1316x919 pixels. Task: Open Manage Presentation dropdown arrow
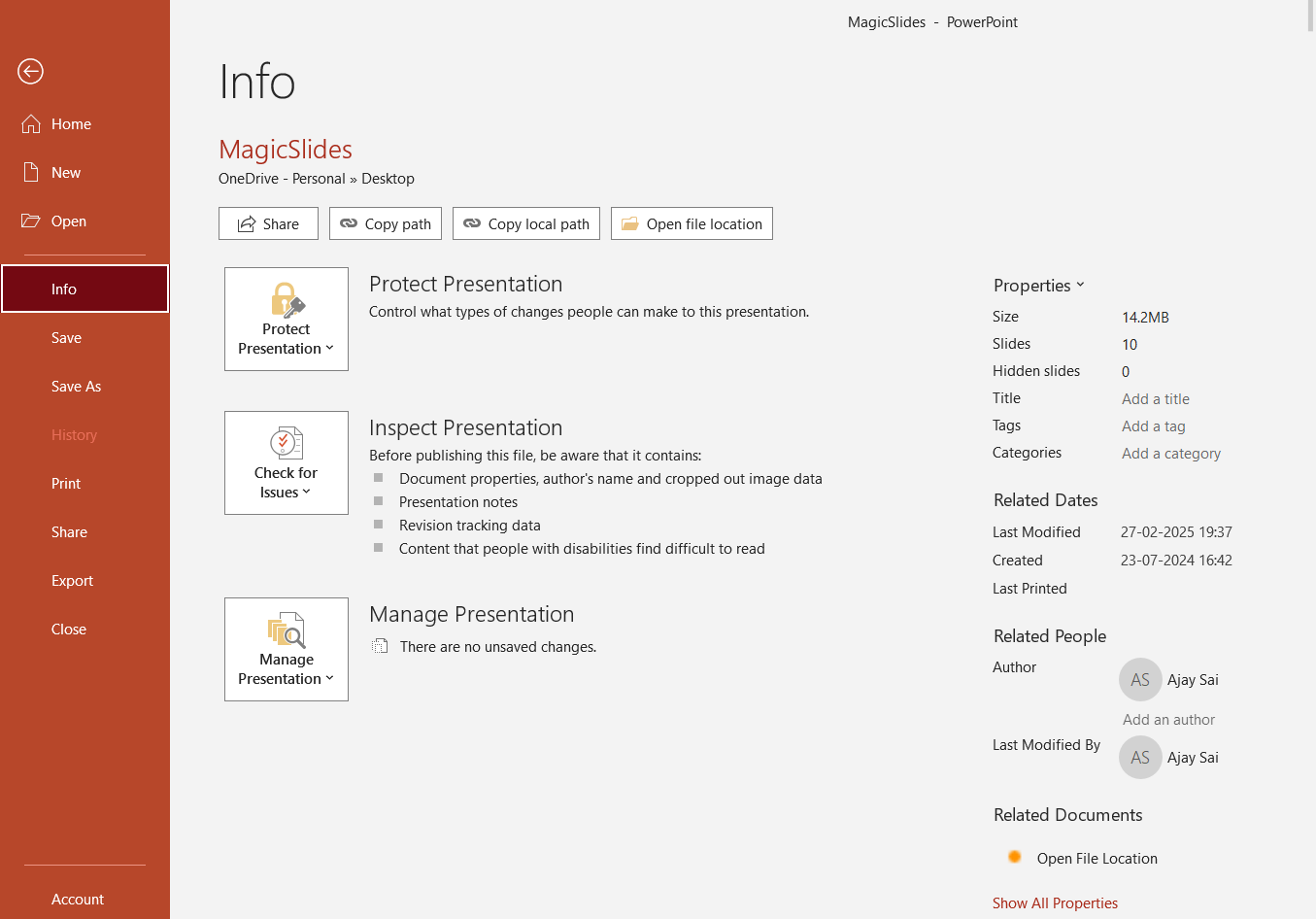coord(330,678)
